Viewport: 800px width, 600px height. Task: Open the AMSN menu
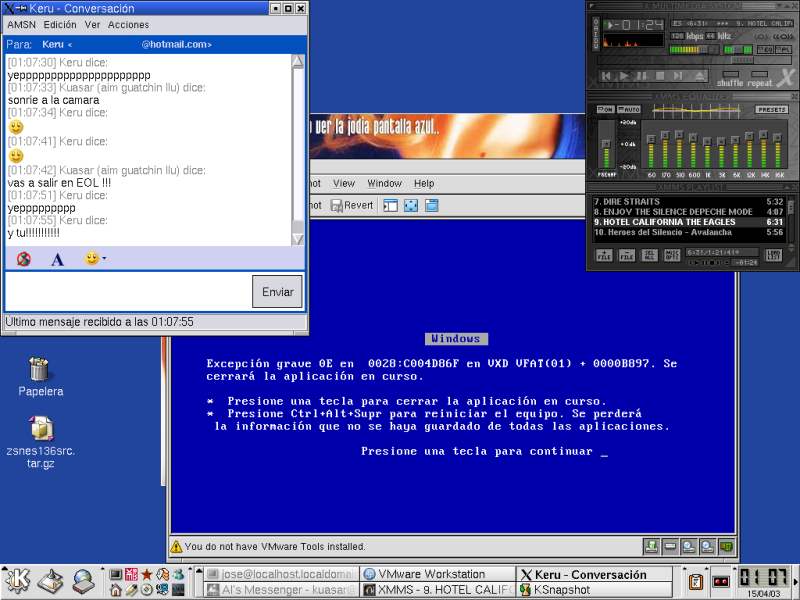coord(21,24)
